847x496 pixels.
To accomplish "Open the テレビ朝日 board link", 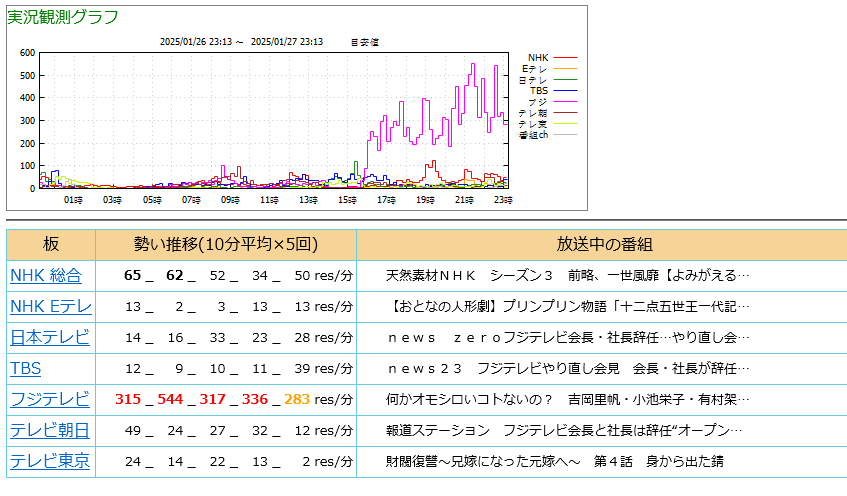I will pyautogui.click(x=50, y=431).
